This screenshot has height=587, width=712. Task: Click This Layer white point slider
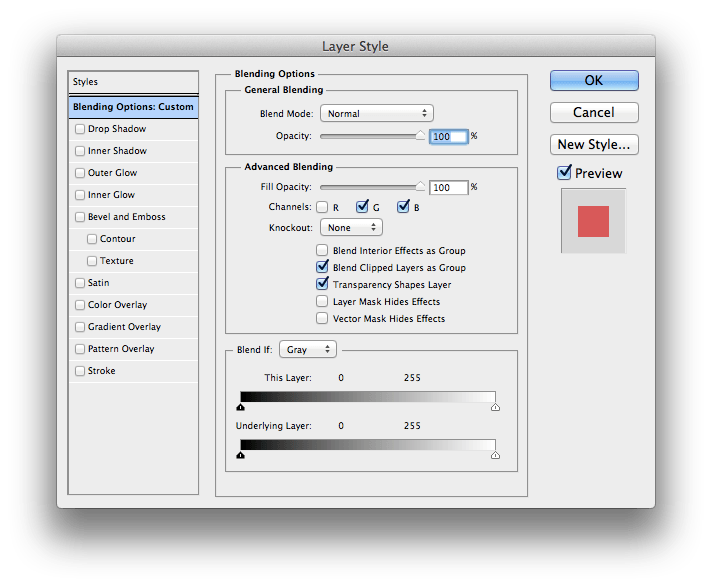coord(495,407)
